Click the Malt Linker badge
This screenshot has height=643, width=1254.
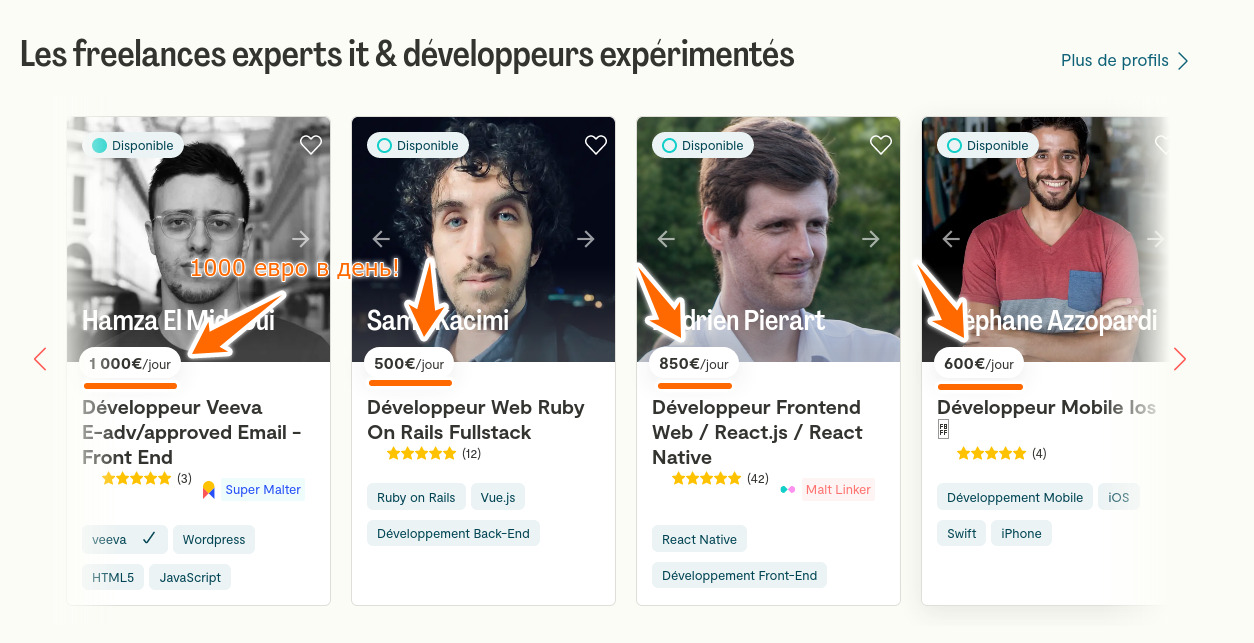click(x=828, y=490)
